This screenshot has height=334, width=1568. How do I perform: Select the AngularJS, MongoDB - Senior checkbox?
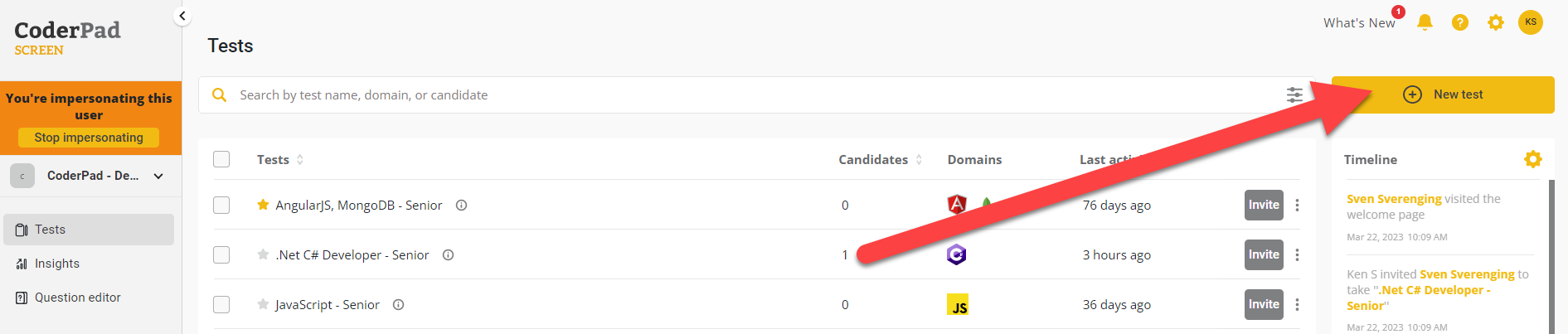(221, 205)
